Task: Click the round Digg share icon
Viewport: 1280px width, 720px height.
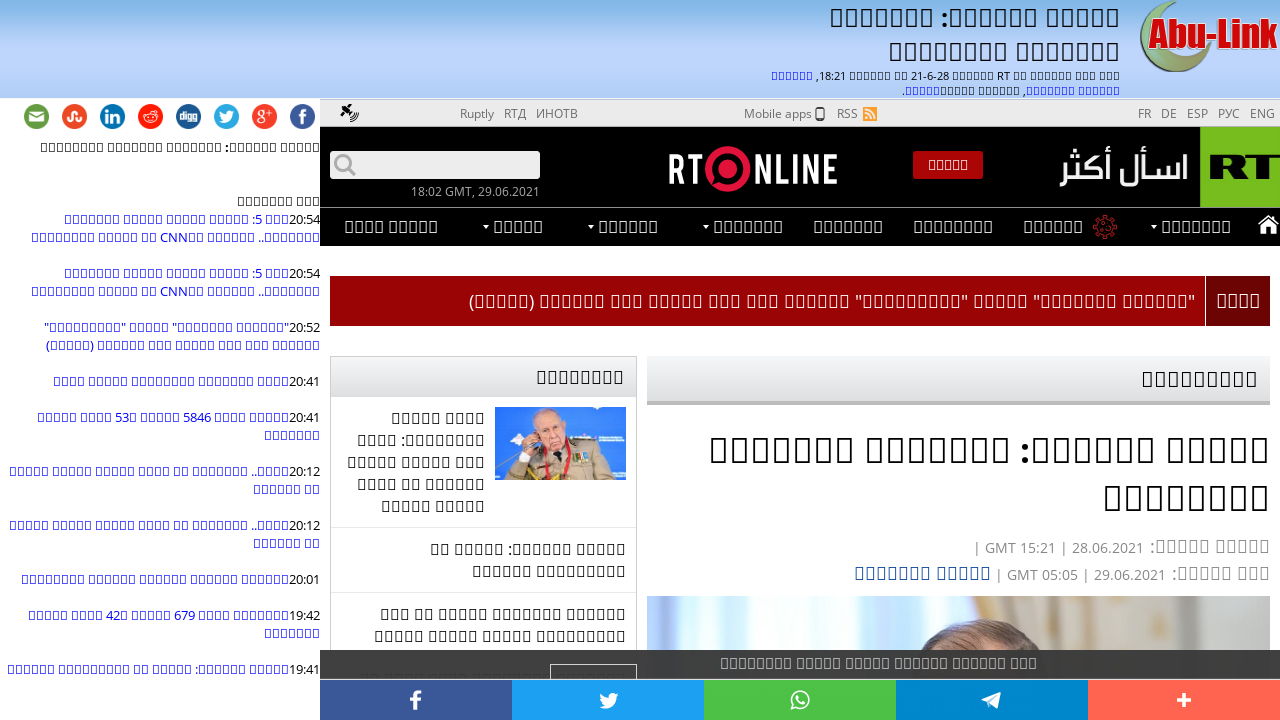Action: (x=189, y=117)
